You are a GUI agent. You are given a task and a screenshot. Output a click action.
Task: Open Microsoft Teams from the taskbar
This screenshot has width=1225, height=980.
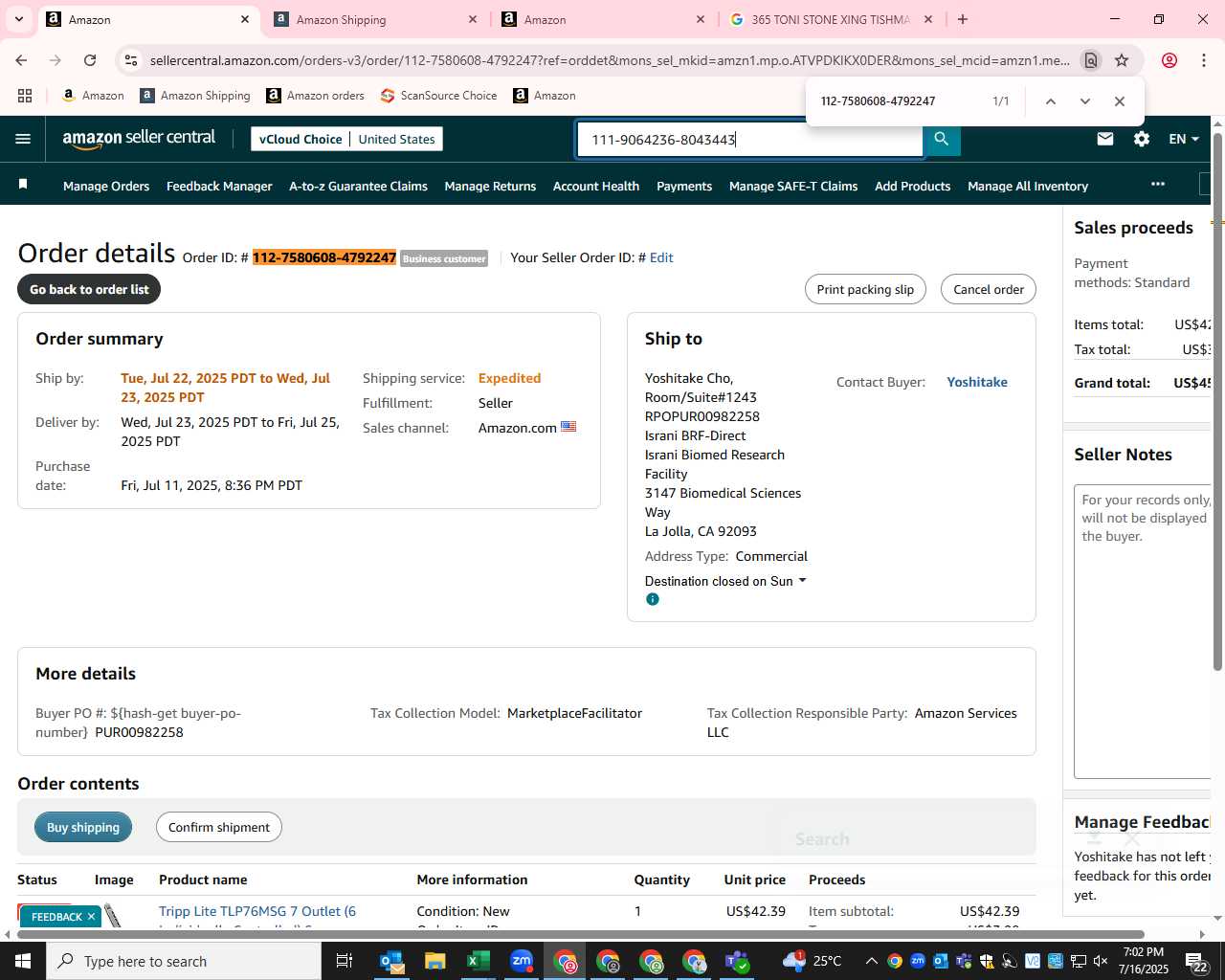tap(737, 961)
